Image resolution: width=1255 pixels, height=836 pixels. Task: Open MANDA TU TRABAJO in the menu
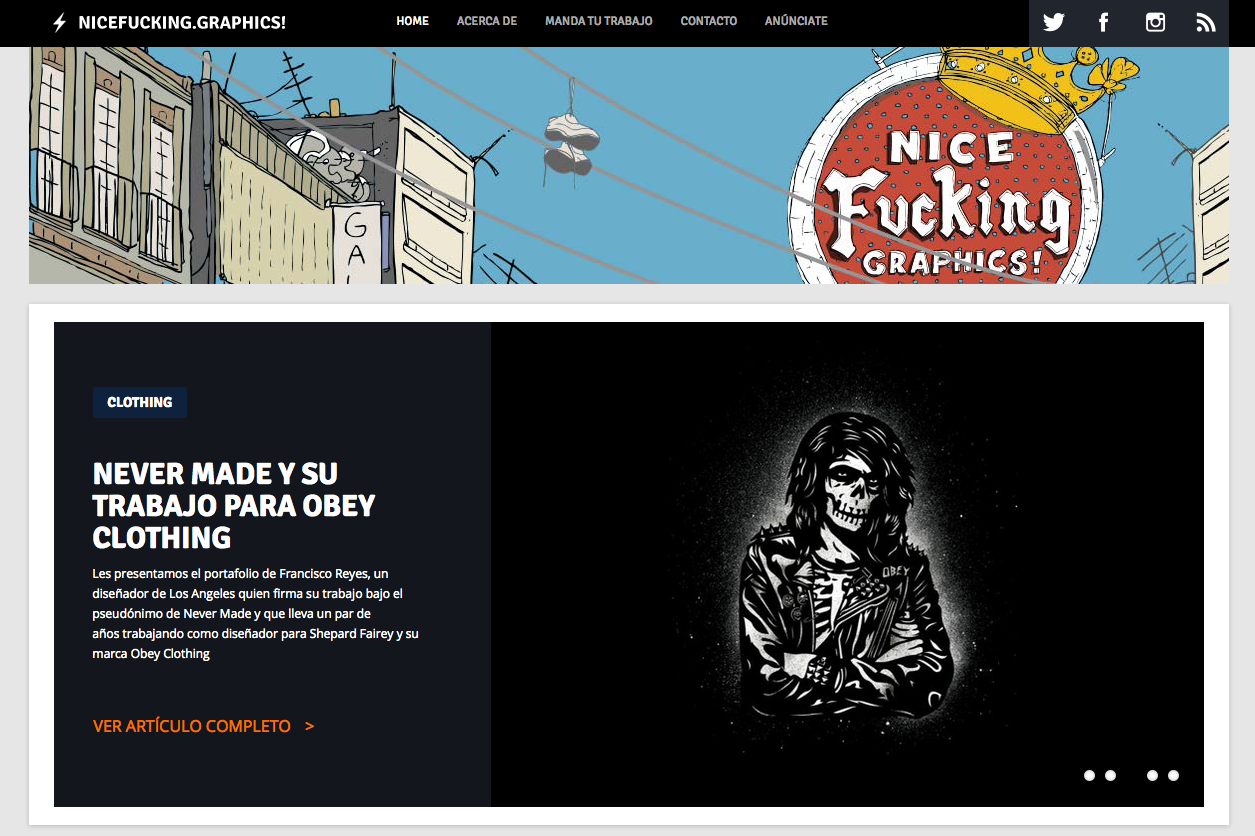coord(599,21)
